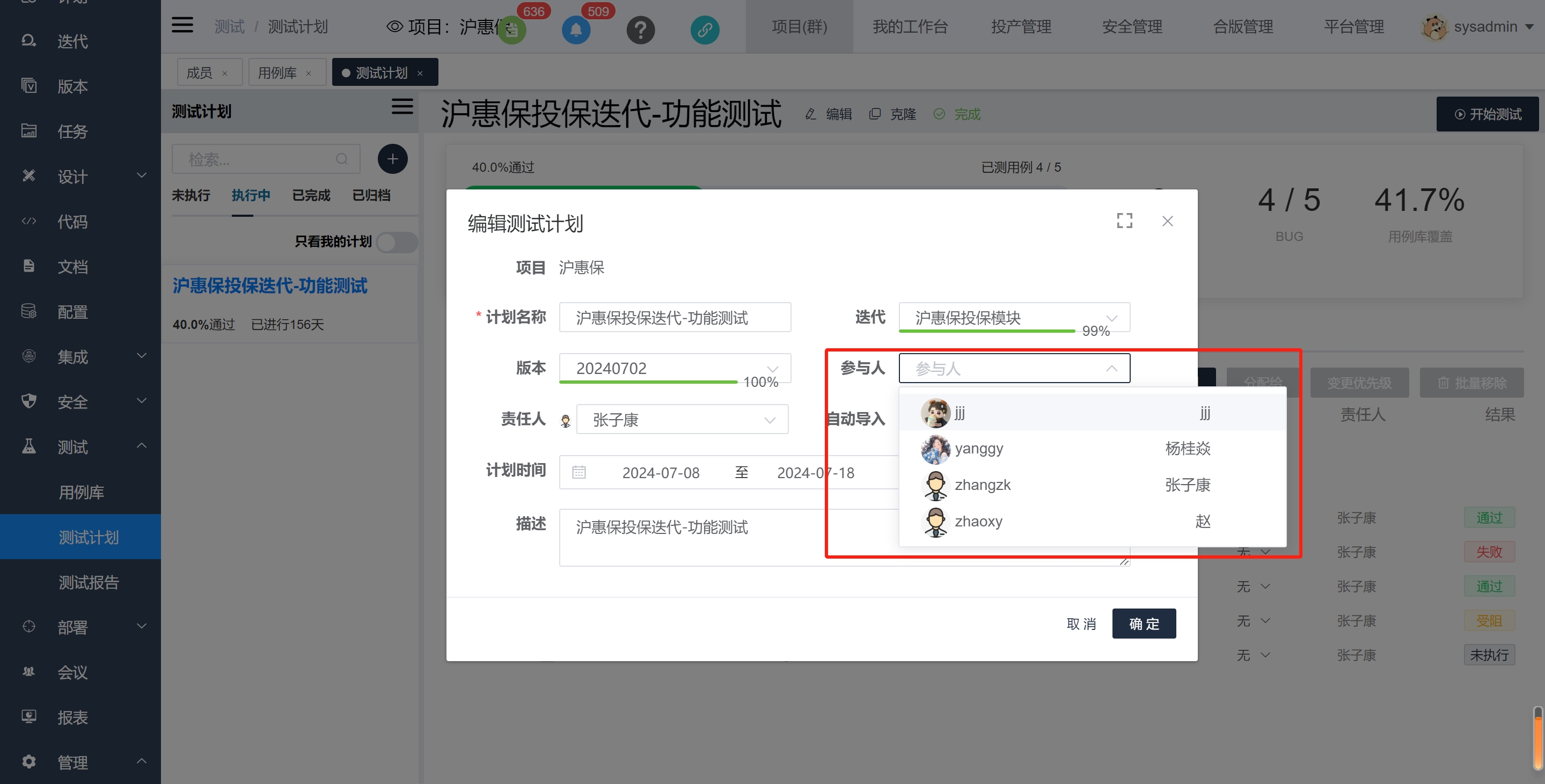Click the calendar icon in plan time field
The width and height of the screenshot is (1545, 784).
click(x=578, y=472)
